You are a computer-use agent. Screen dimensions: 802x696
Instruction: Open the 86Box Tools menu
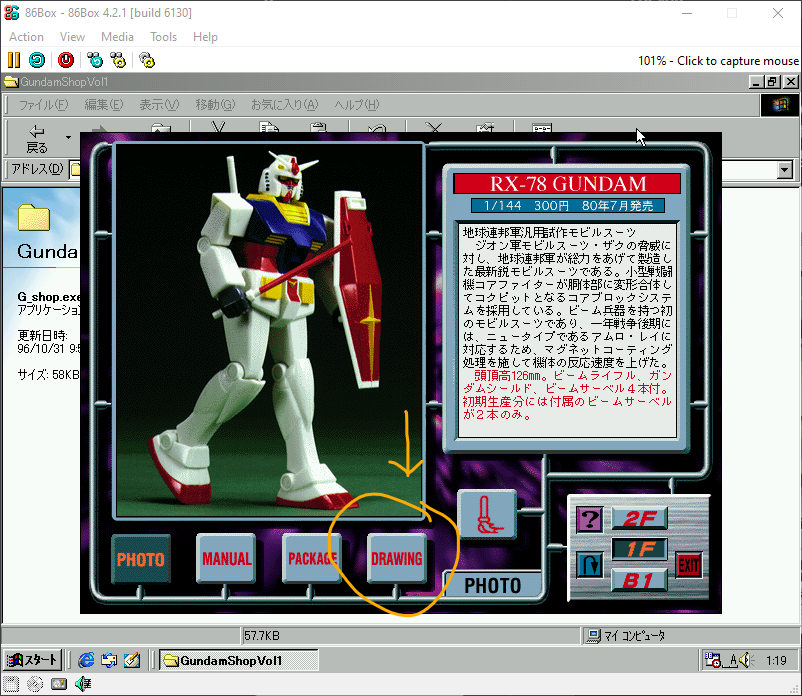163,37
